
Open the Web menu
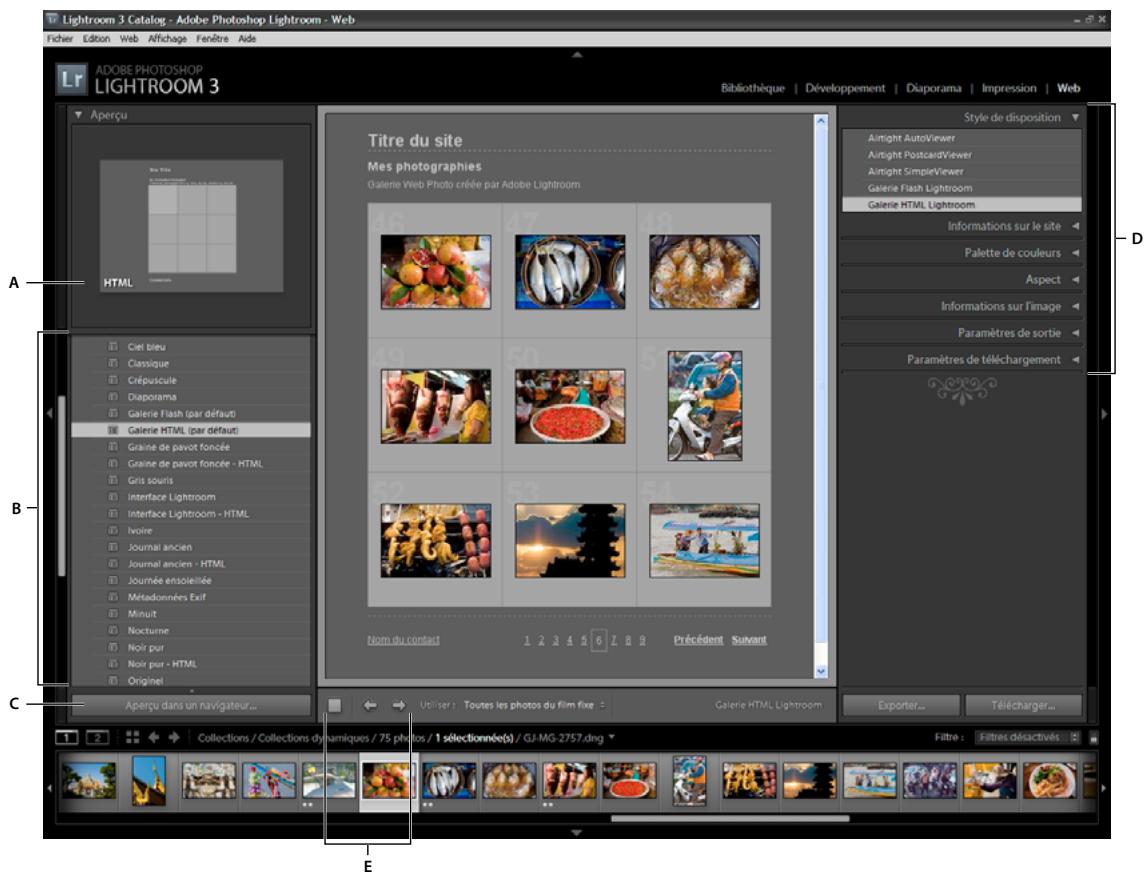coord(129,39)
